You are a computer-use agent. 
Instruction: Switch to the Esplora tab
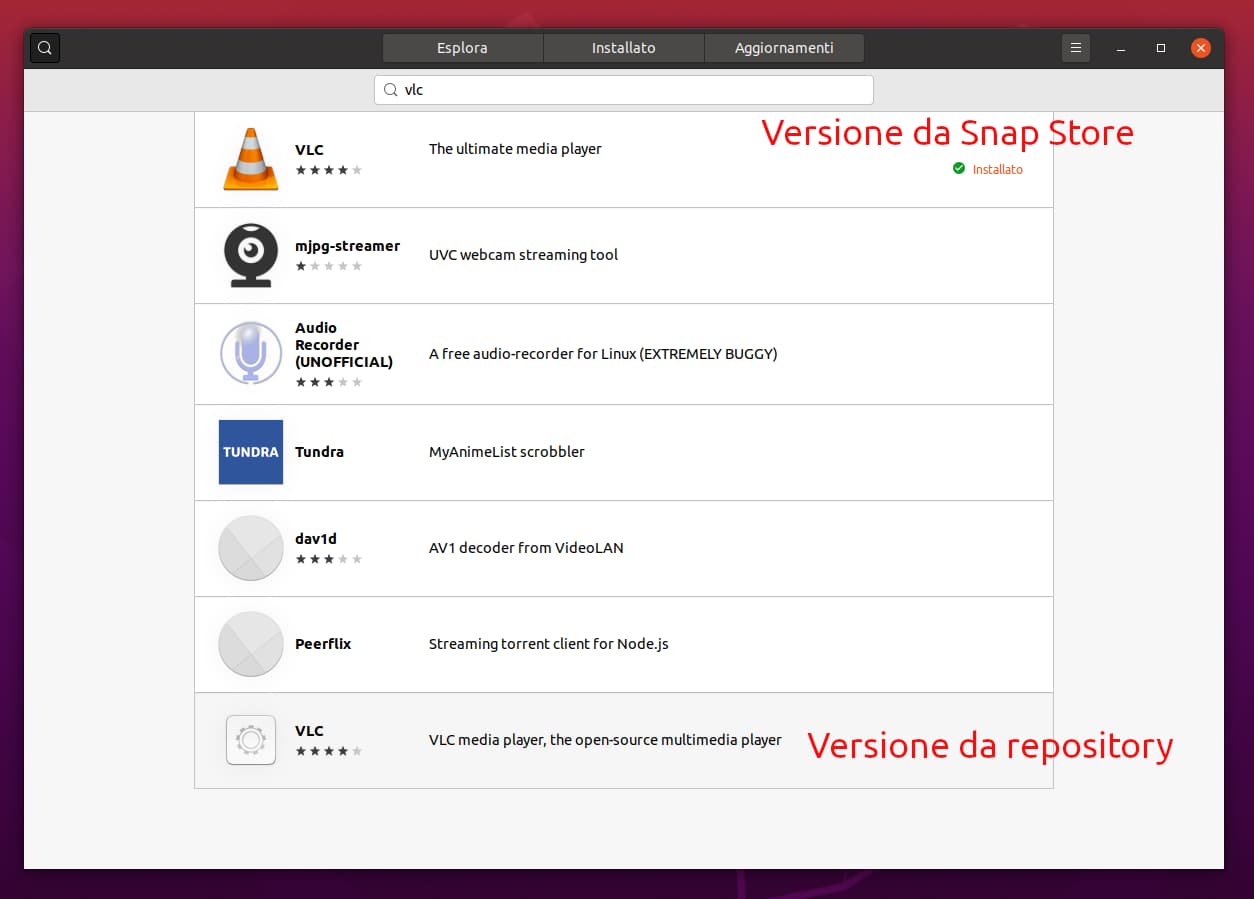coord(462,47)
